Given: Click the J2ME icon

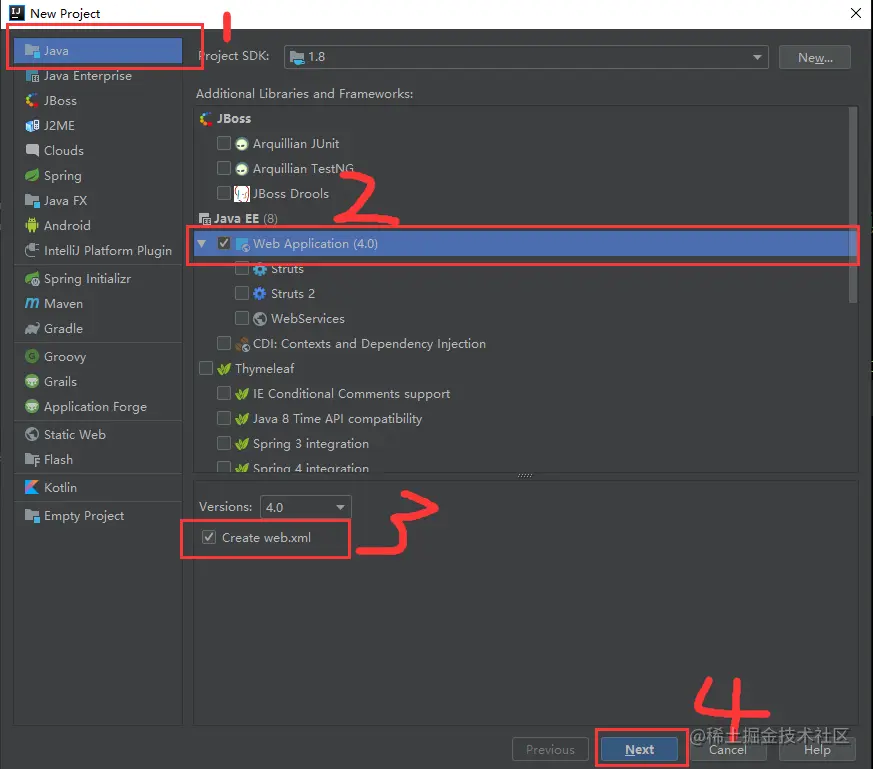Looking at the screenshot, I should [32, 126].
